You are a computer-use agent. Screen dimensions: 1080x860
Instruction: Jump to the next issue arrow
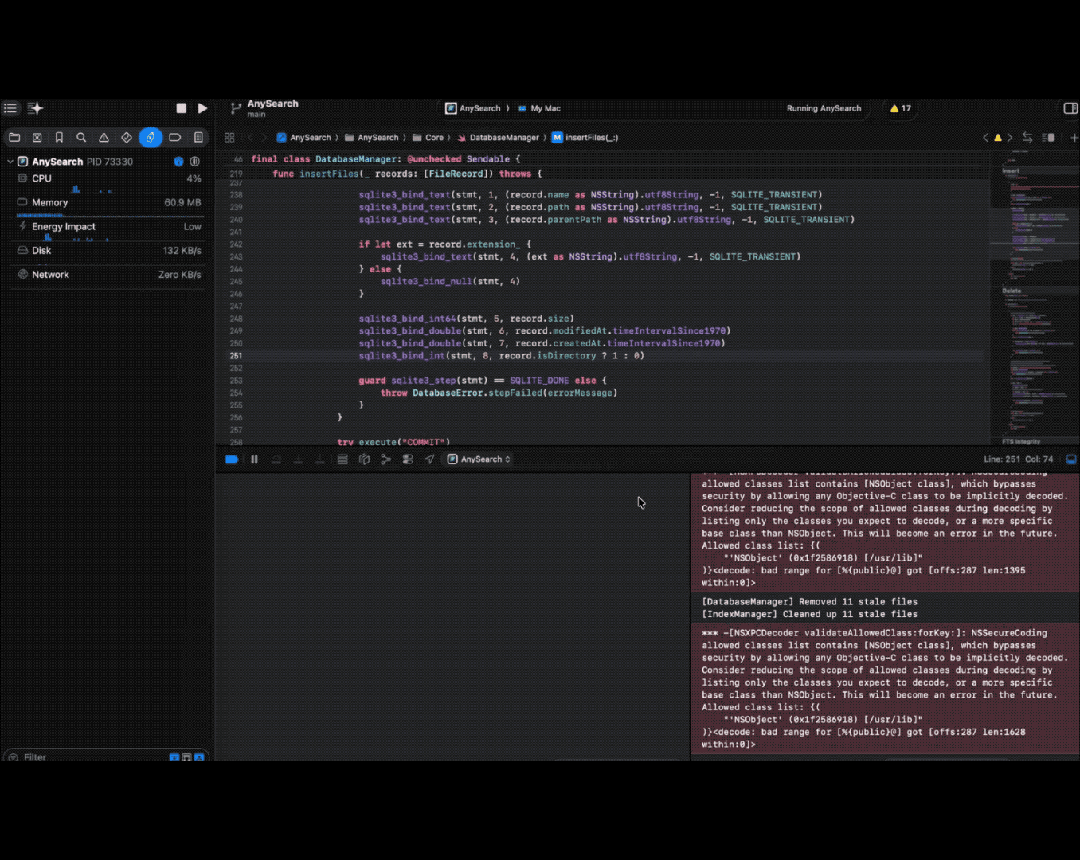coord(1010,138)
